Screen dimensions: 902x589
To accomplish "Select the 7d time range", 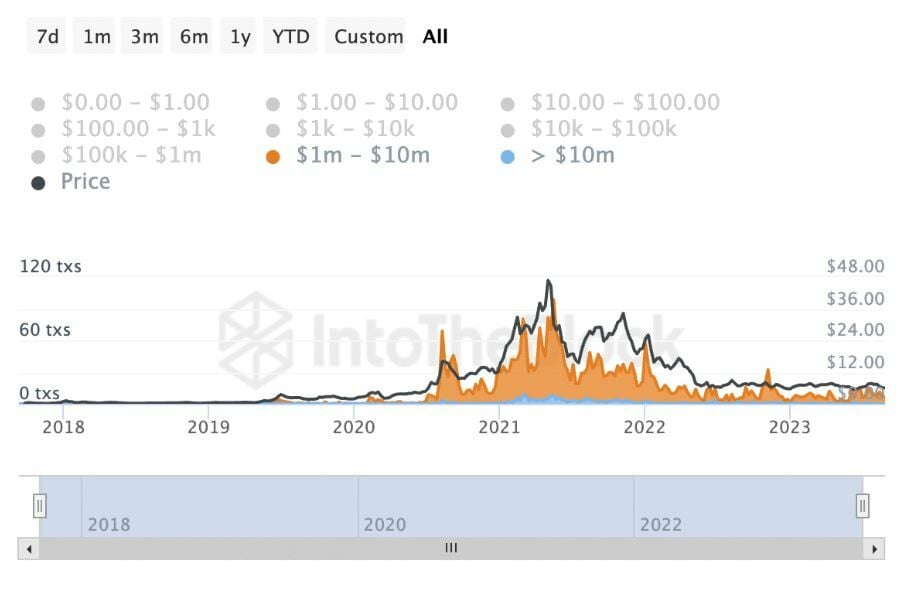I will tap(48, 37).
